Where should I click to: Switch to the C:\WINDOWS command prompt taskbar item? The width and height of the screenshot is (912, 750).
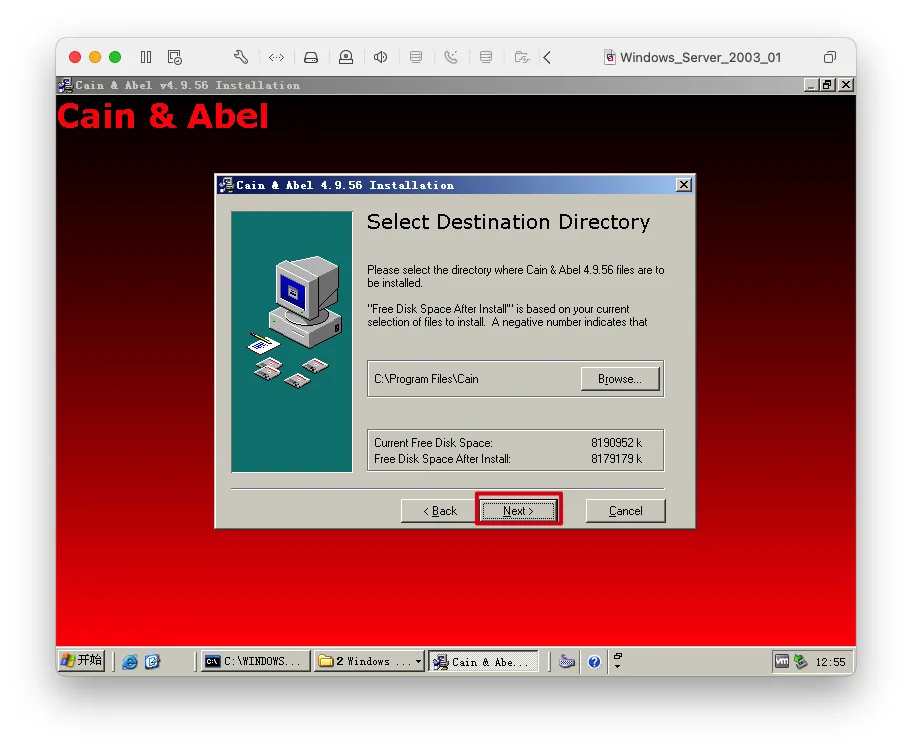pyautogui.click(x=255, y=662)
